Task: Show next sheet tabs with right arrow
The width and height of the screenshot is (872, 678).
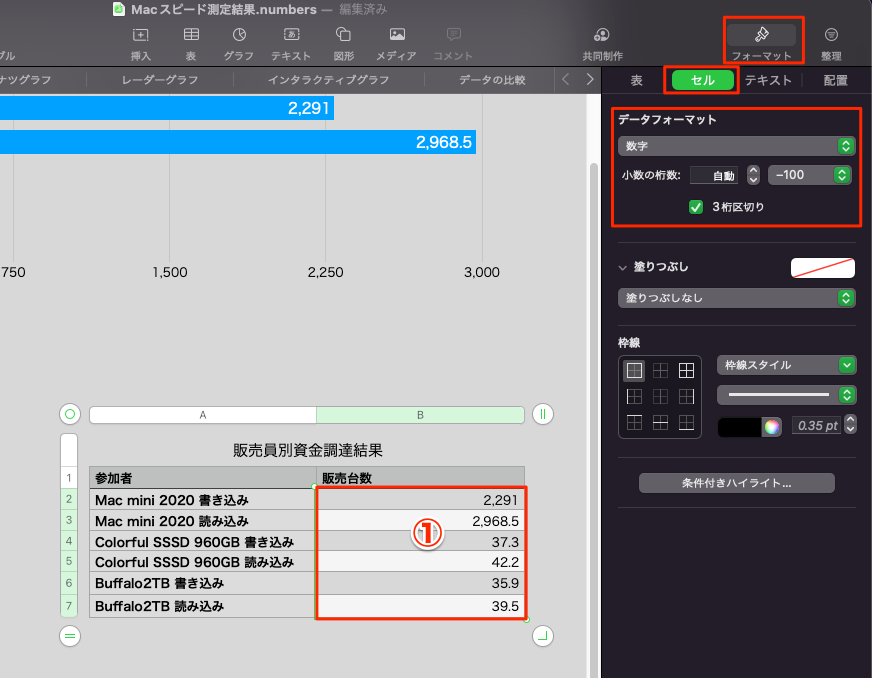Action: [589, 80]
